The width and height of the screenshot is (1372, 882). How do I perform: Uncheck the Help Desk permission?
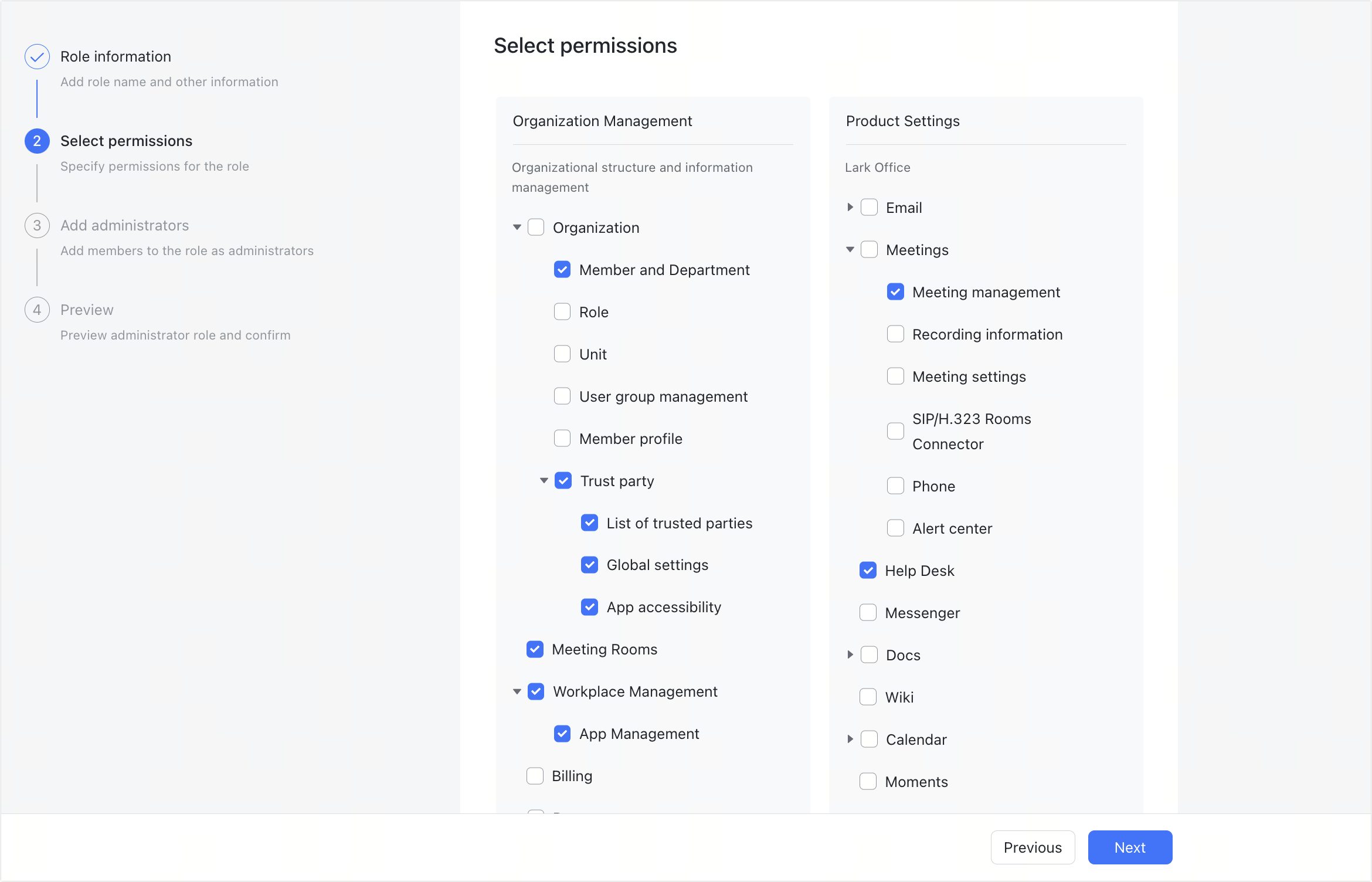pyautogui.click(x=868, y=569)
